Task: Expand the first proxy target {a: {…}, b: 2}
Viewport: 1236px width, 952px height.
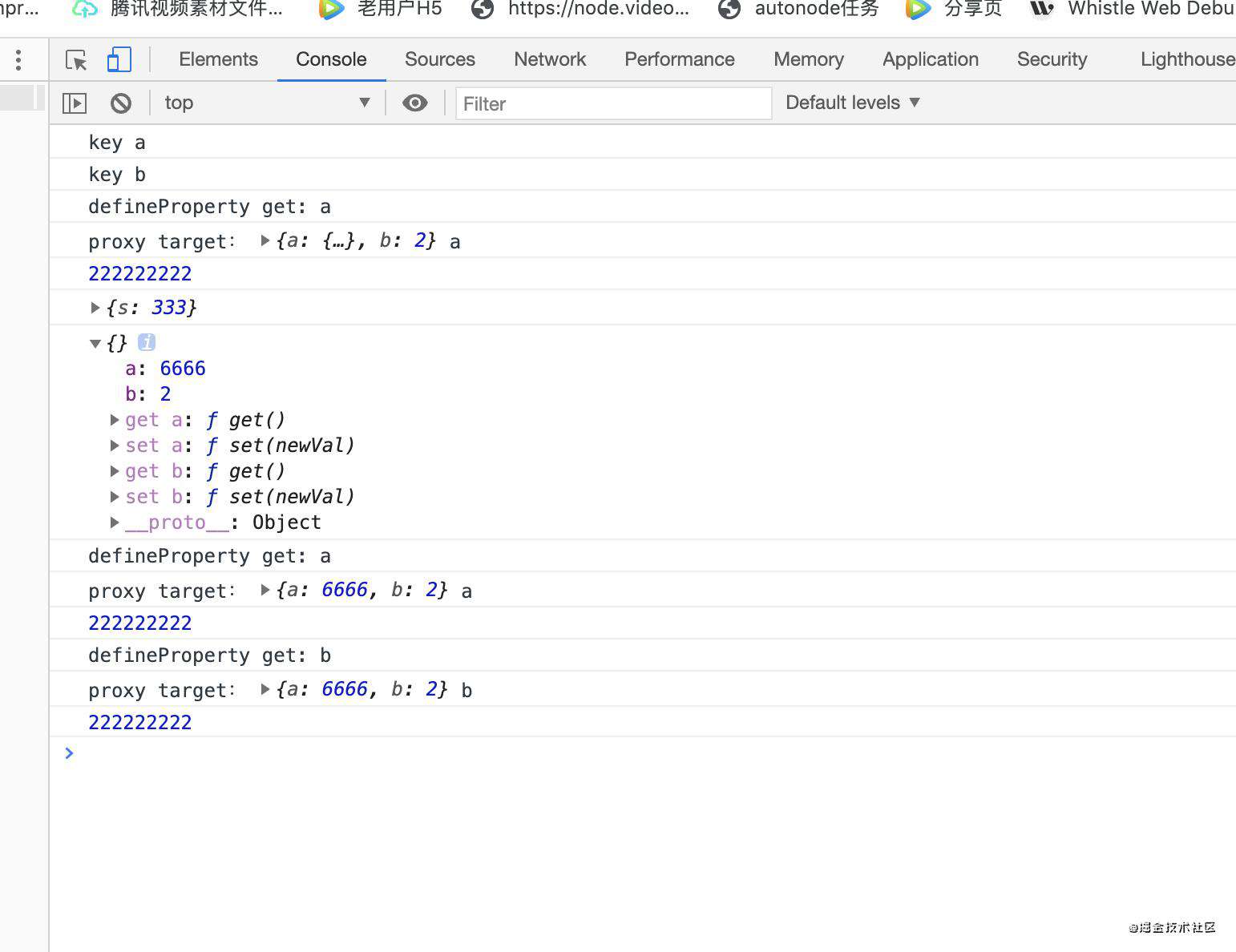Action: point(265,240)
